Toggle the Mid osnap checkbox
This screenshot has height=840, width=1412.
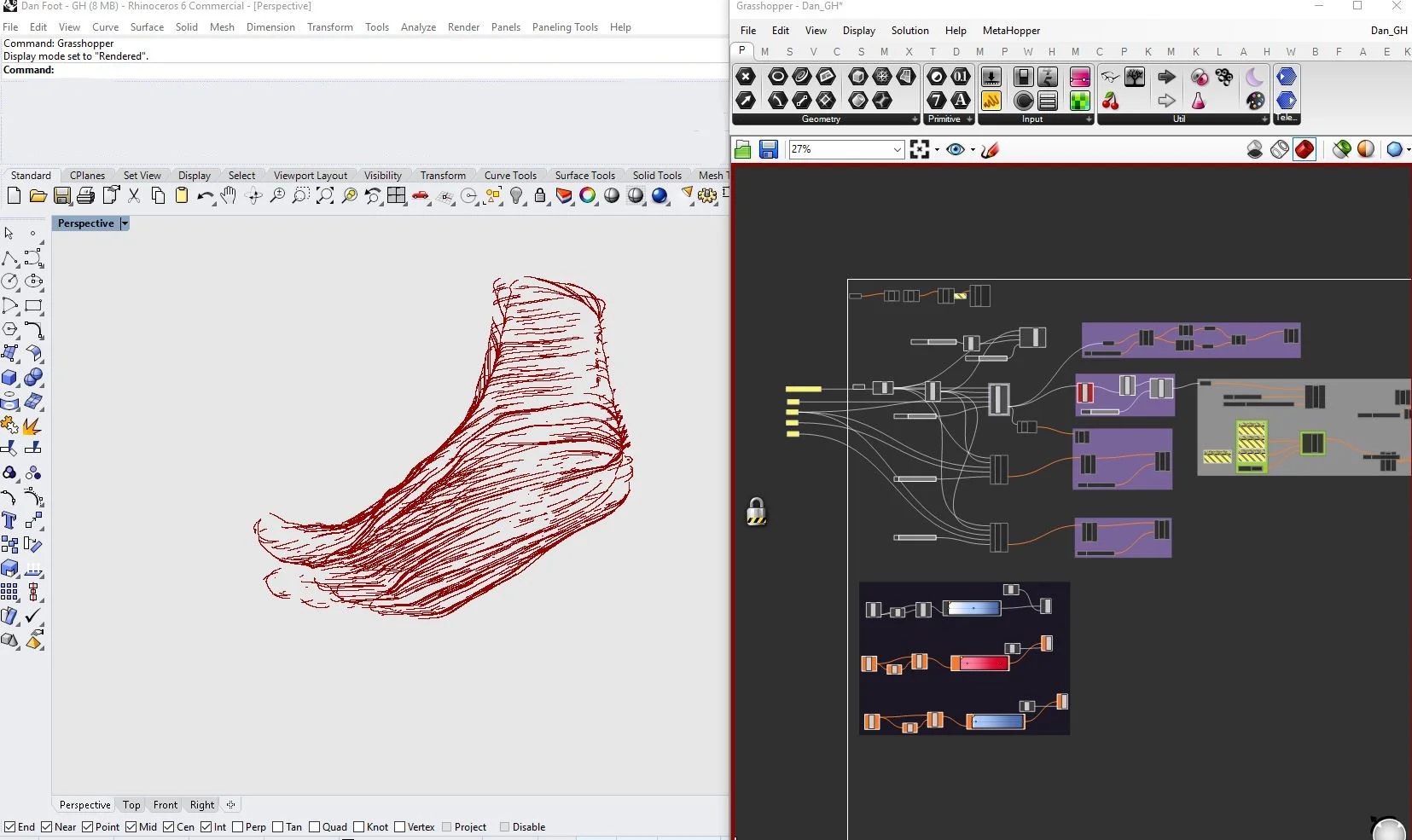click(131, 827)
